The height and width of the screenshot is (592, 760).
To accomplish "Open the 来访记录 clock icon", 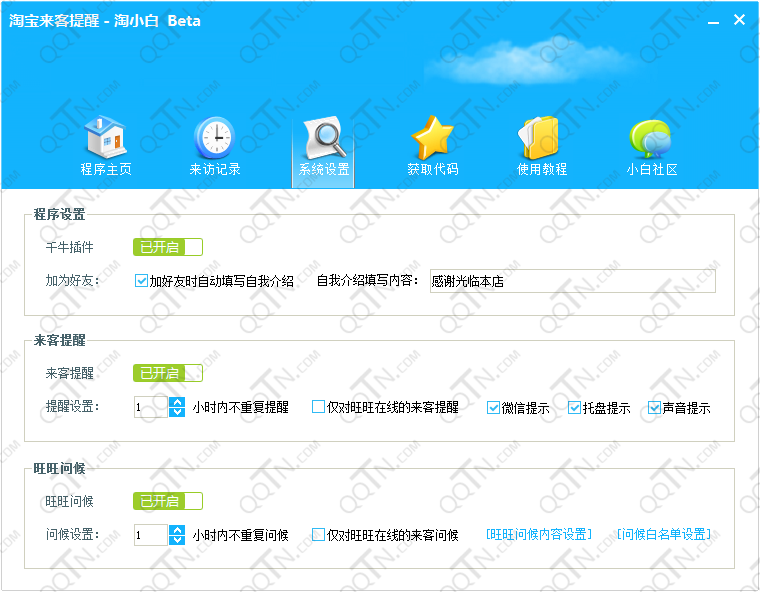I will pos(214,139).
